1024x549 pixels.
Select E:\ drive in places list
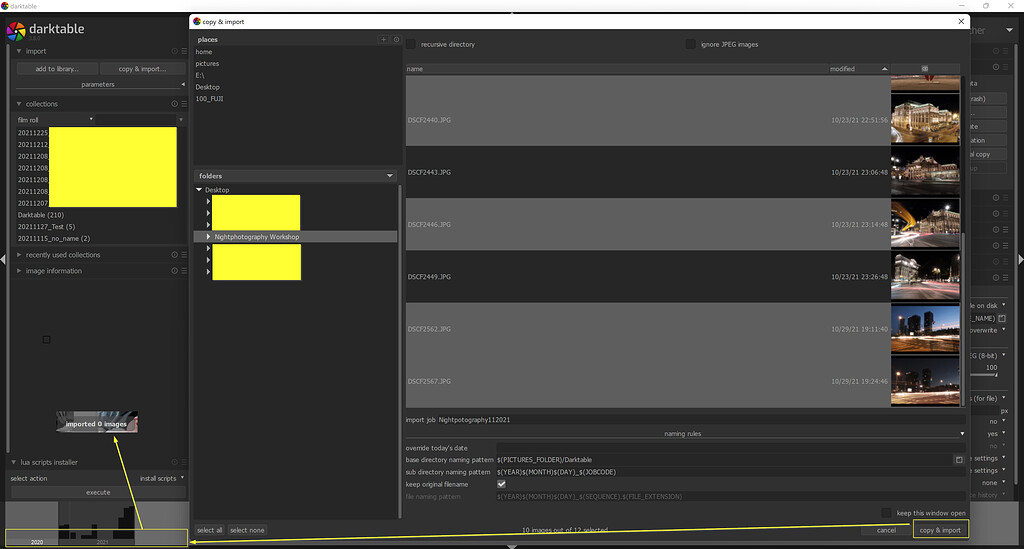click(200, 75)
